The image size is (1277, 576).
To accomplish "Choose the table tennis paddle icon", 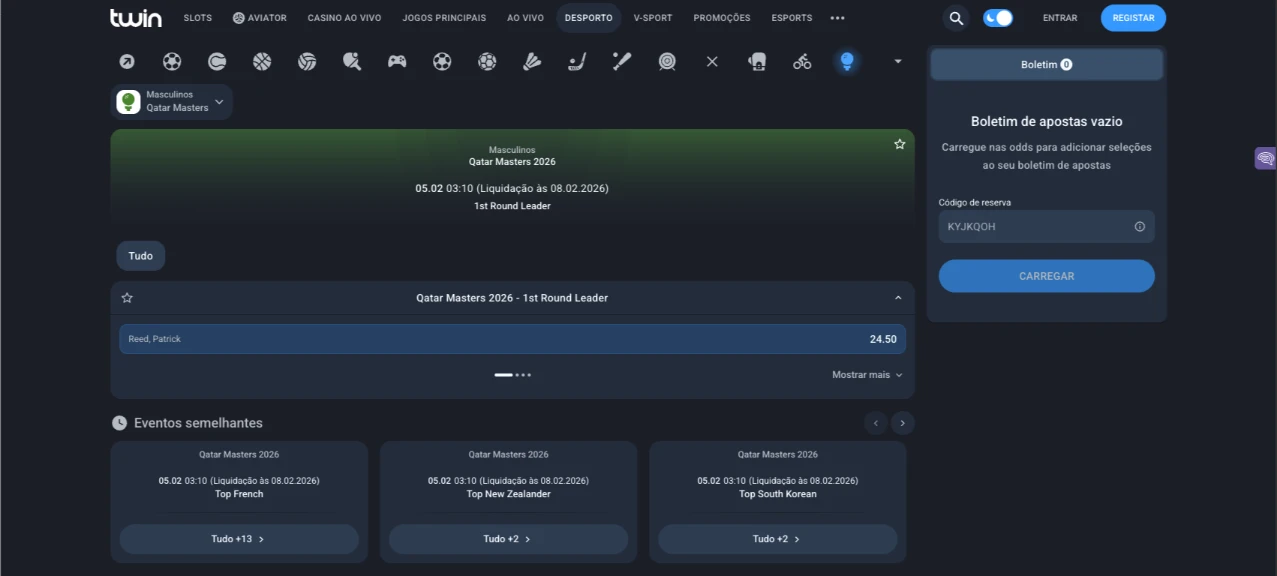I will [352, 62].
